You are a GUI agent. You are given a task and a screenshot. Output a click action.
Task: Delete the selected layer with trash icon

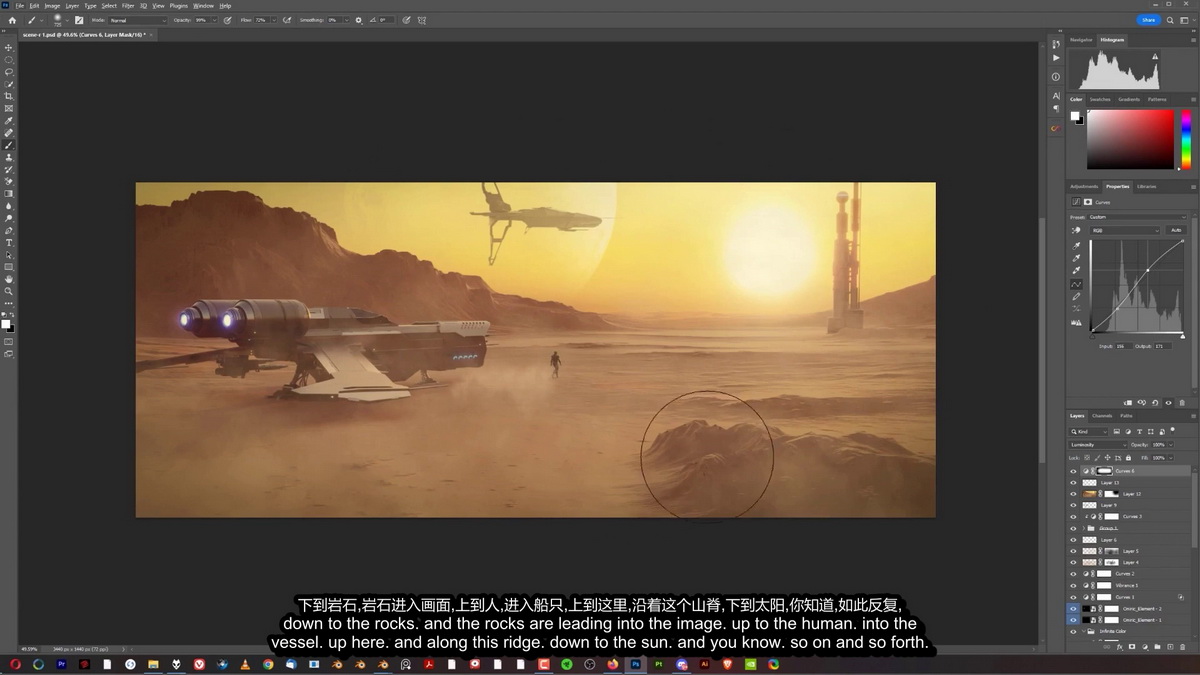[1183, 647]
